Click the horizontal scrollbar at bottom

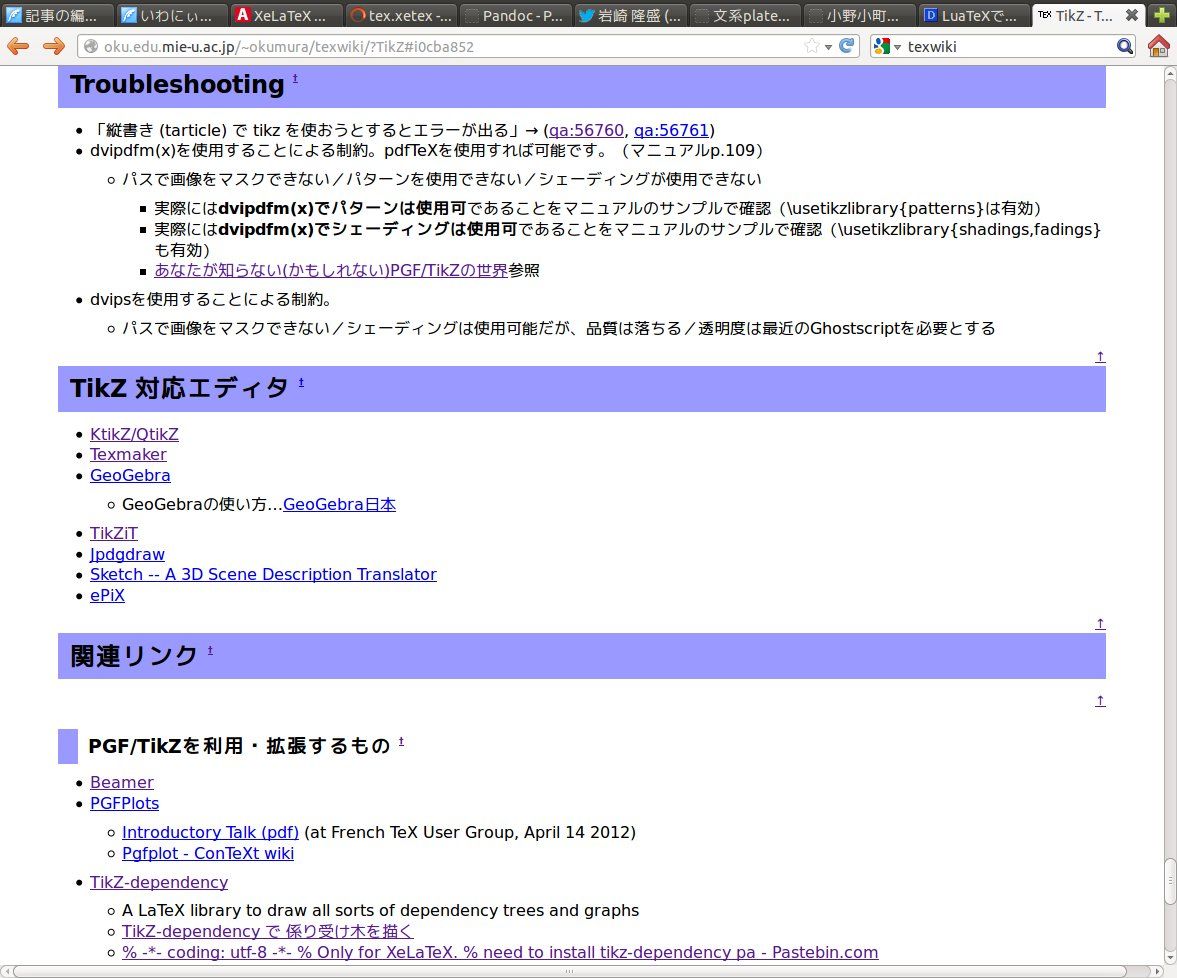[x=570, y=971]
